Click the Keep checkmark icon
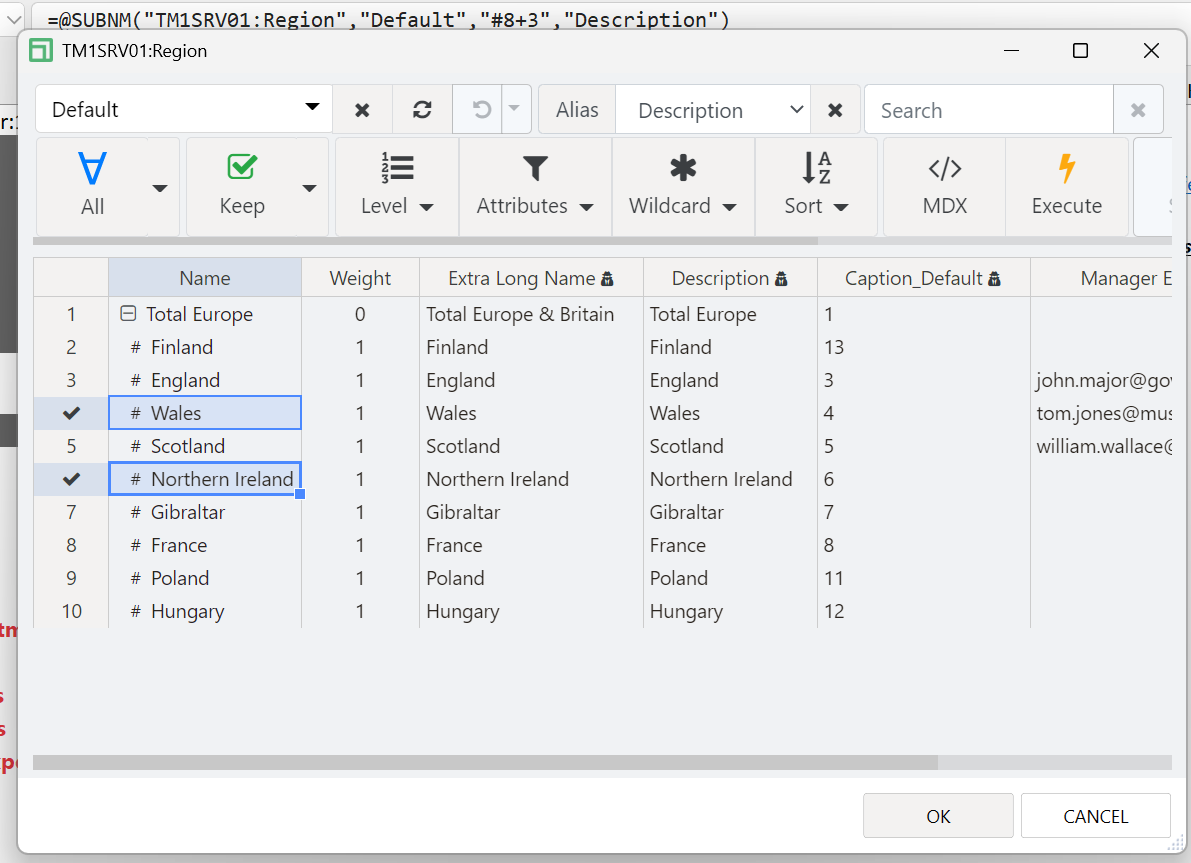This screenshot has height=863, width=1191. click(242, 167)
